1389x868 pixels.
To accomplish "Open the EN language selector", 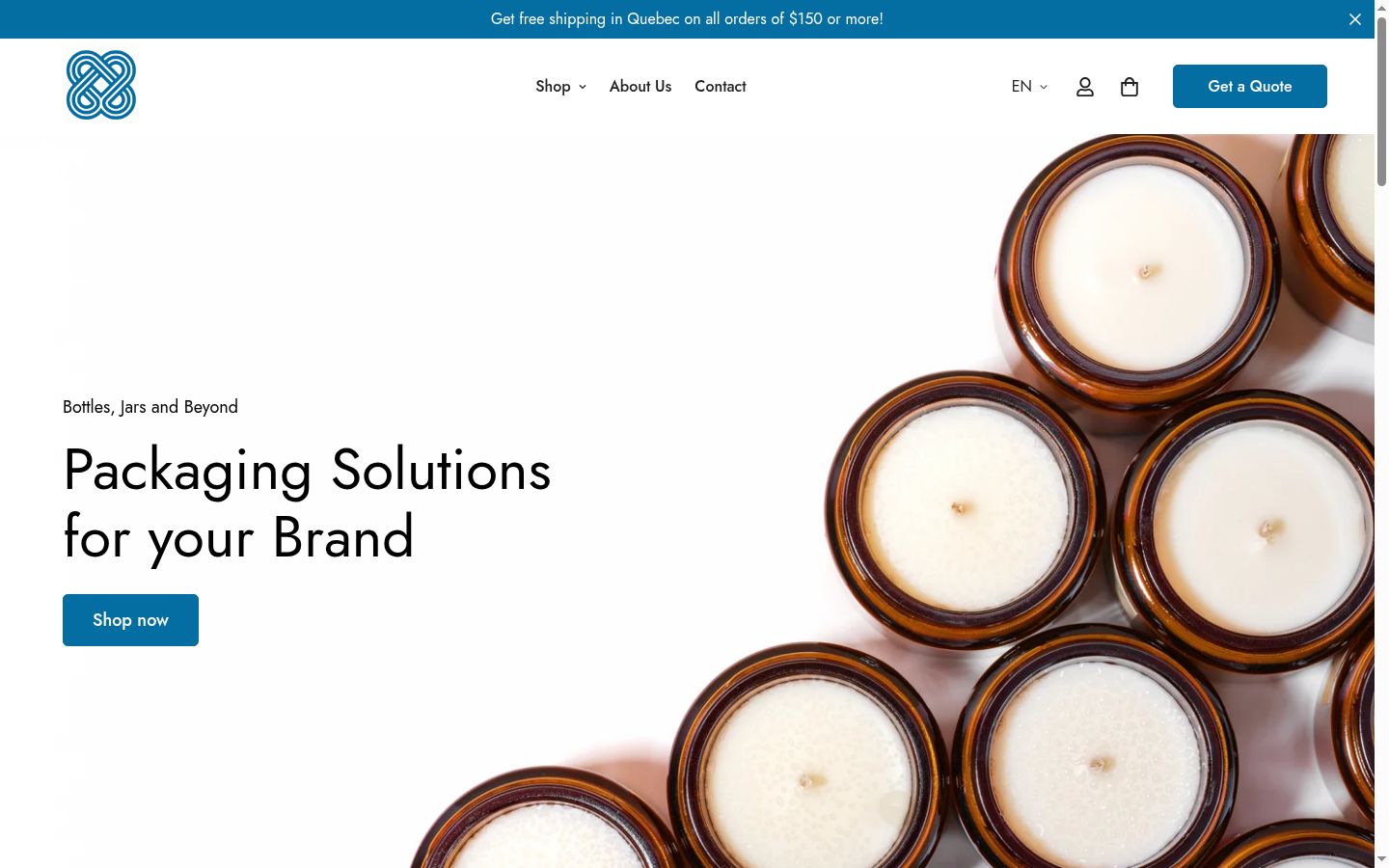I will (1029, 87).
